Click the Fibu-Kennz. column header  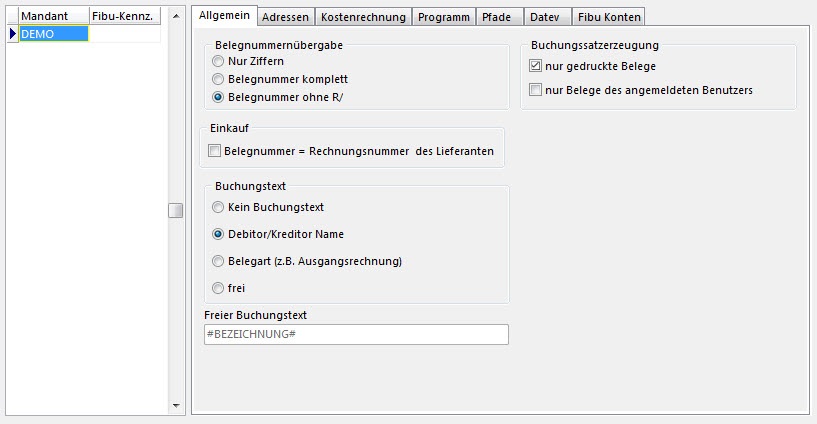(121, 16)
